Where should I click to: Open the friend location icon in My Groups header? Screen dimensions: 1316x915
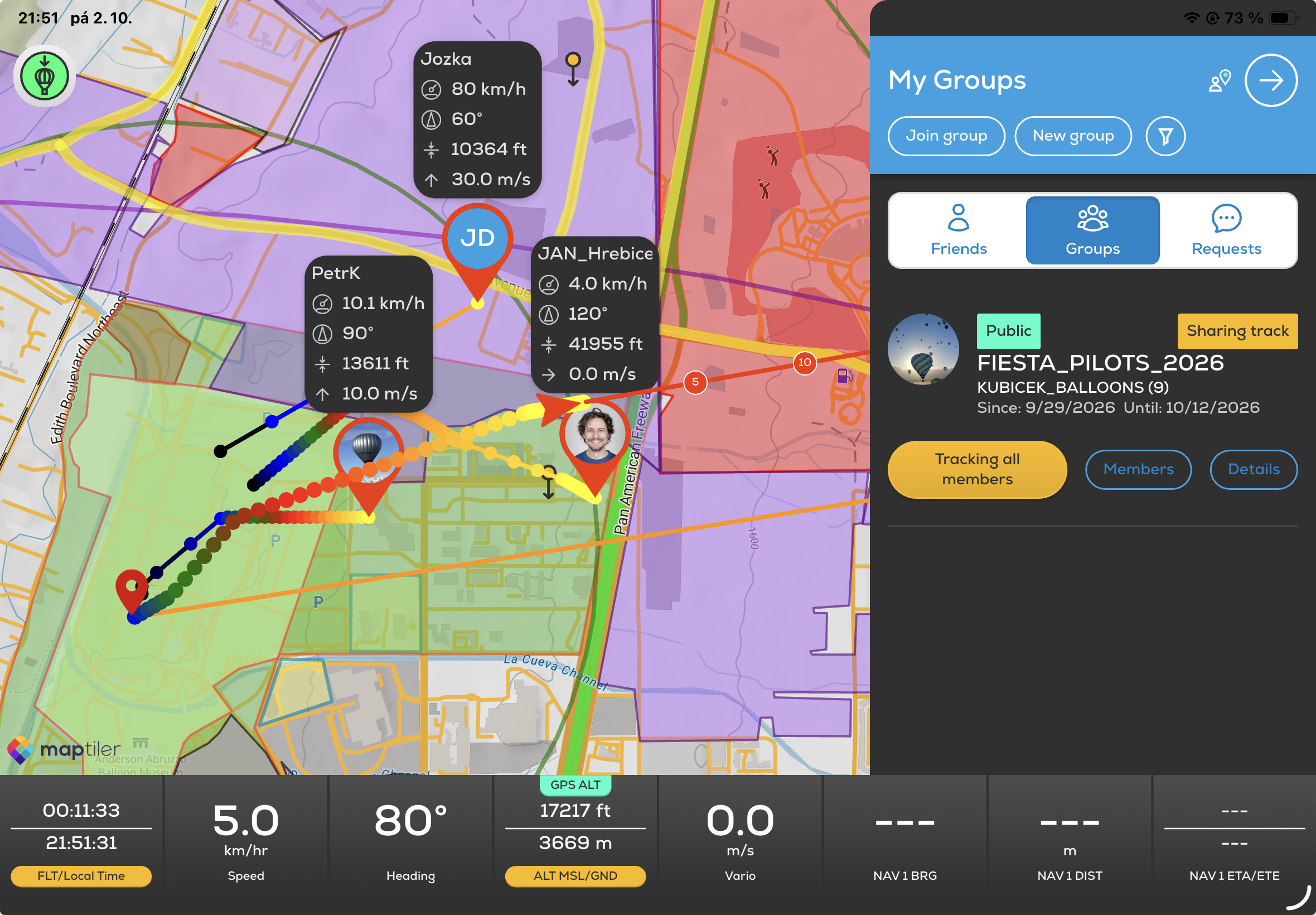click(1219, 81)
